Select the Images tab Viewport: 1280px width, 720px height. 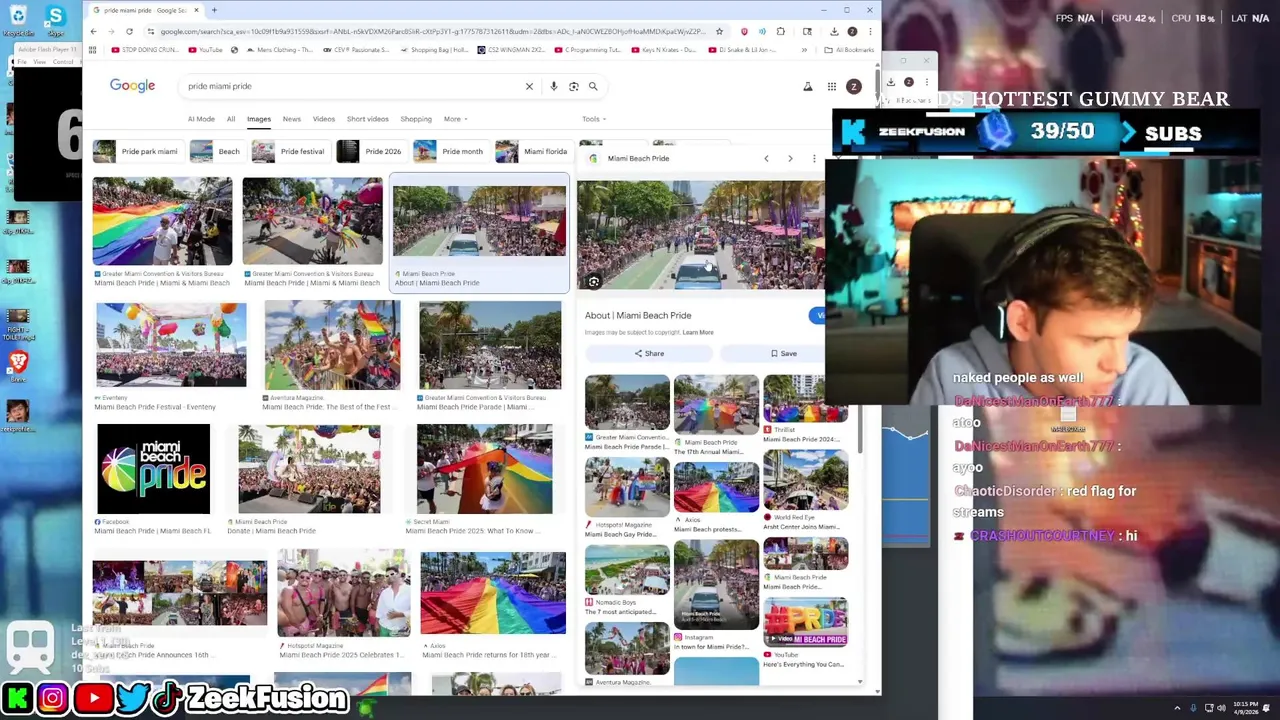[x=259, y=119]
